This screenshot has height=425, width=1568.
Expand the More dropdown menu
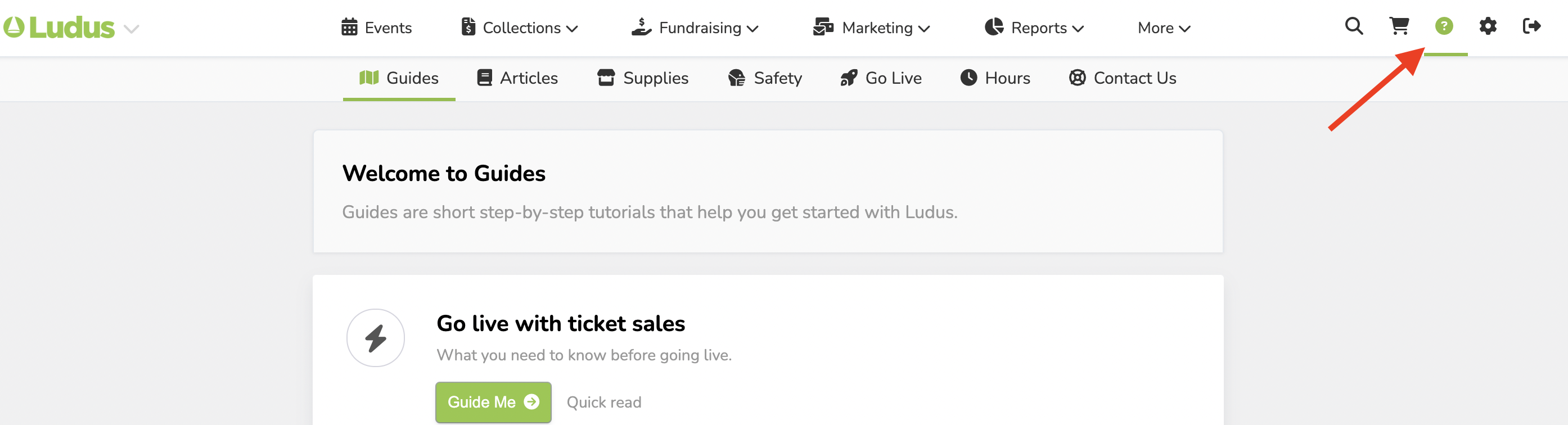[x=1164, y=28]
